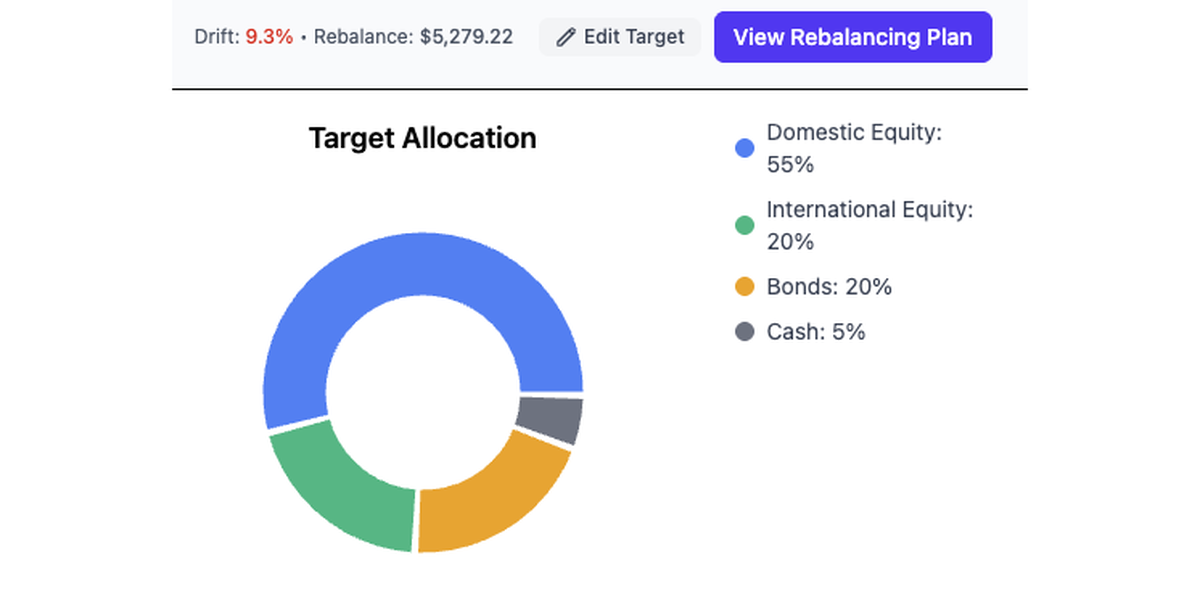Click the green International Equity legend dot

tap(744, 225)
